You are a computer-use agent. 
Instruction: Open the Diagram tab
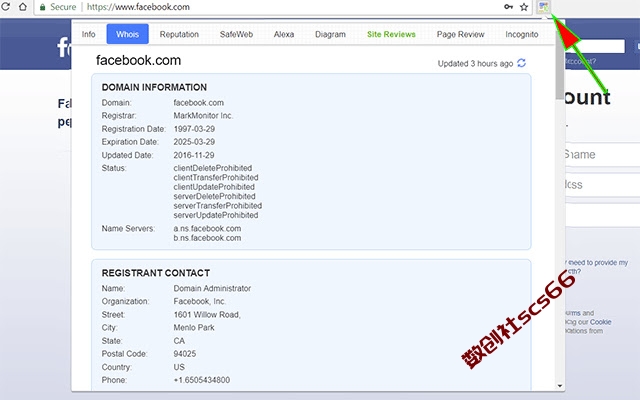tap(330, 34)
